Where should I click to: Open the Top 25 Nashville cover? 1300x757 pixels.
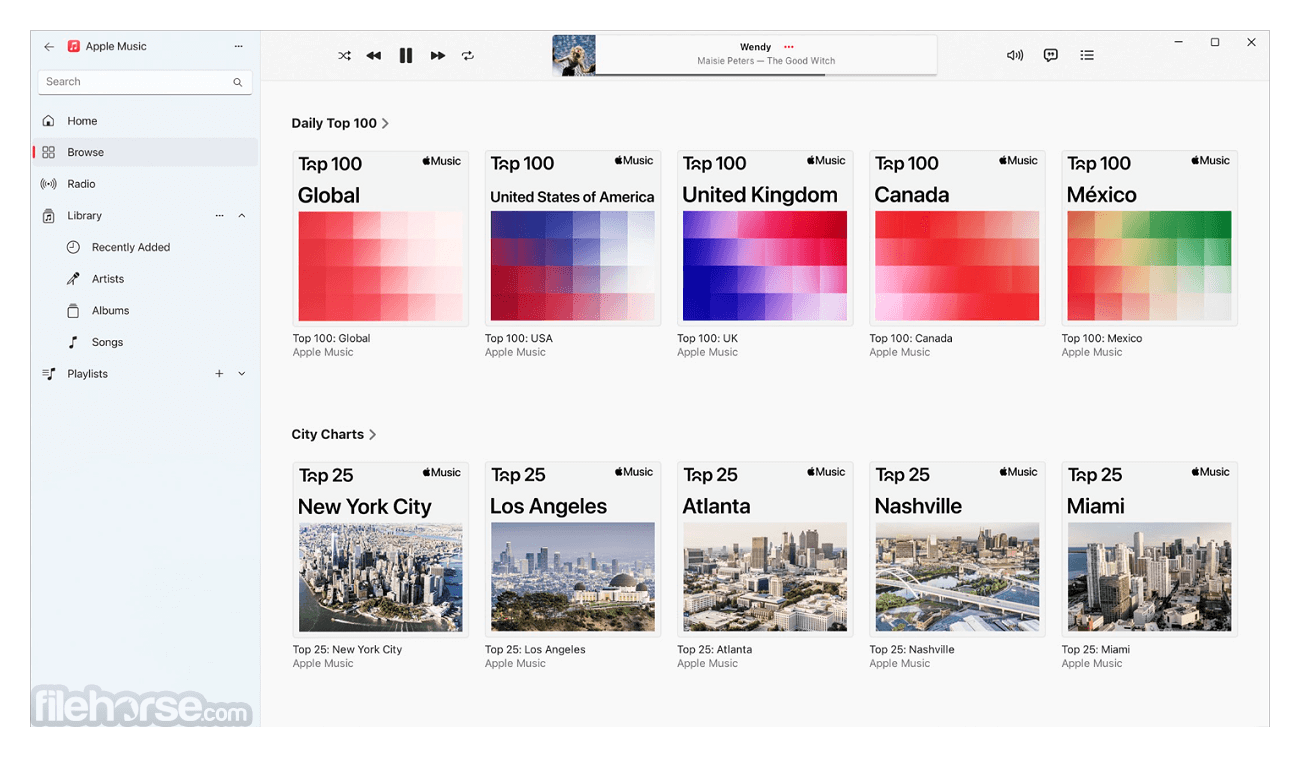[x=957, y=549]
